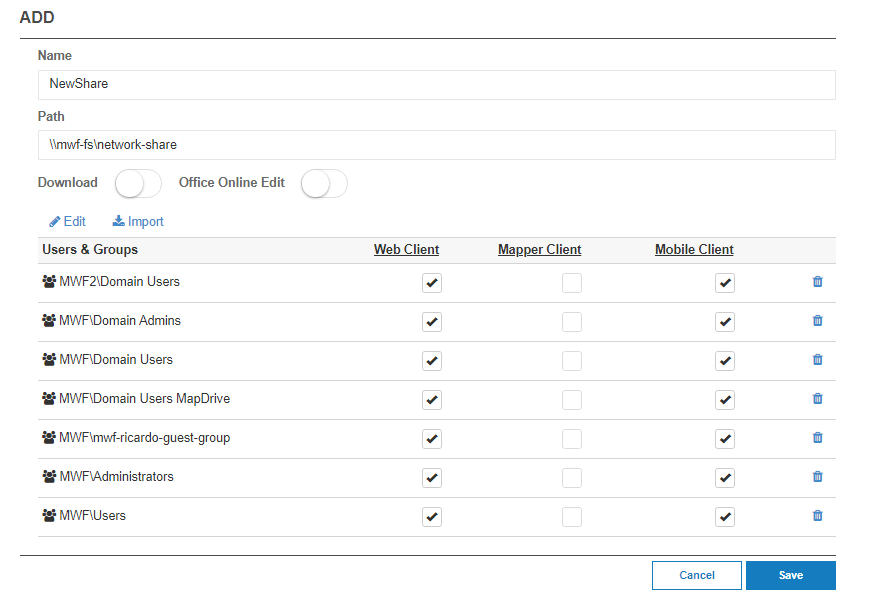This screenshot has height=608, width=878.
Task: Remove MWF\Domain Users with trash icon
Action: pyautogui.click(x=817, y=360)
